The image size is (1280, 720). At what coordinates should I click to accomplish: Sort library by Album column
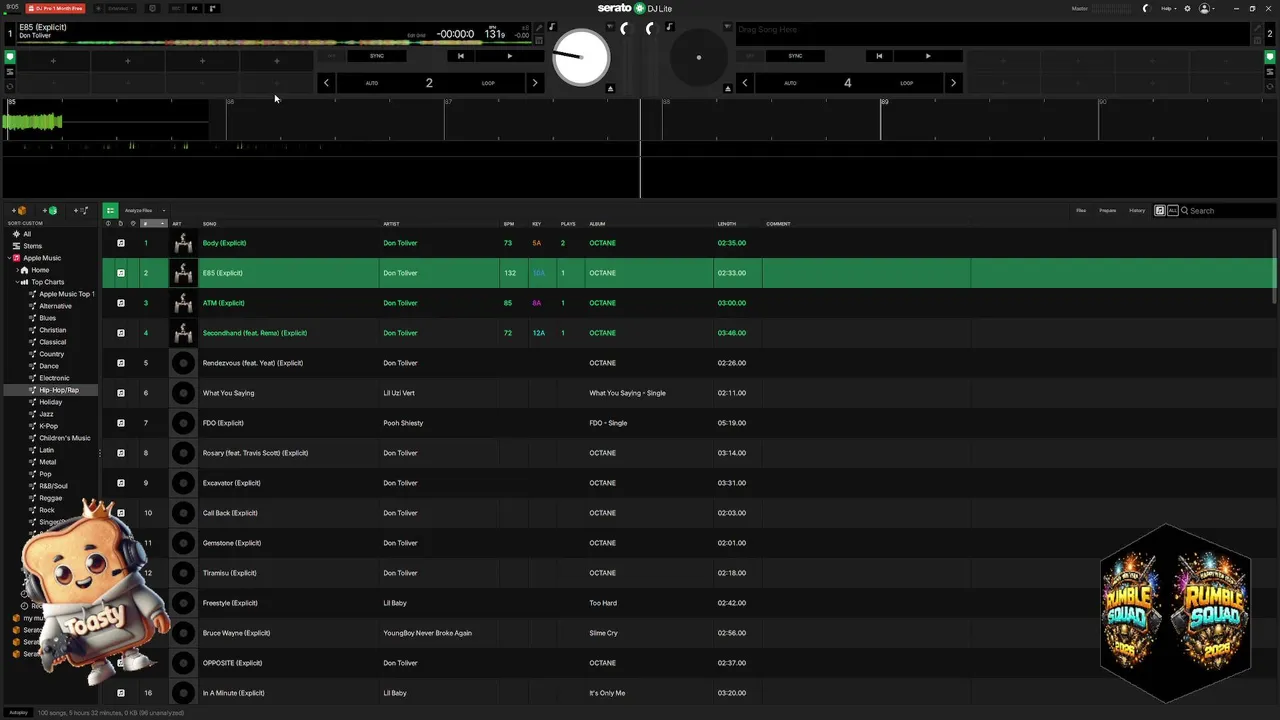click(x=597, y=224)
